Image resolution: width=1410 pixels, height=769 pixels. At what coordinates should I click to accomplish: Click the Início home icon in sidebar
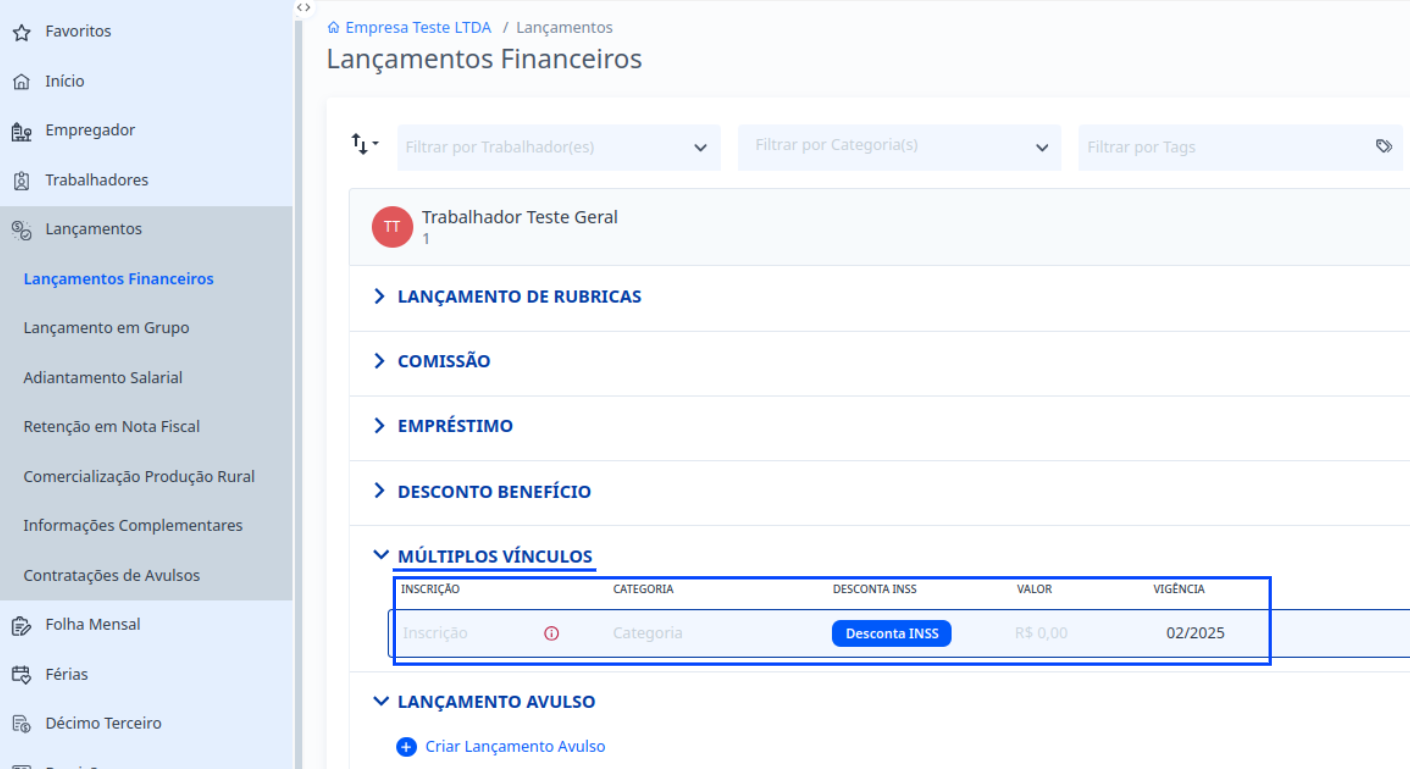tap(21, 82)
